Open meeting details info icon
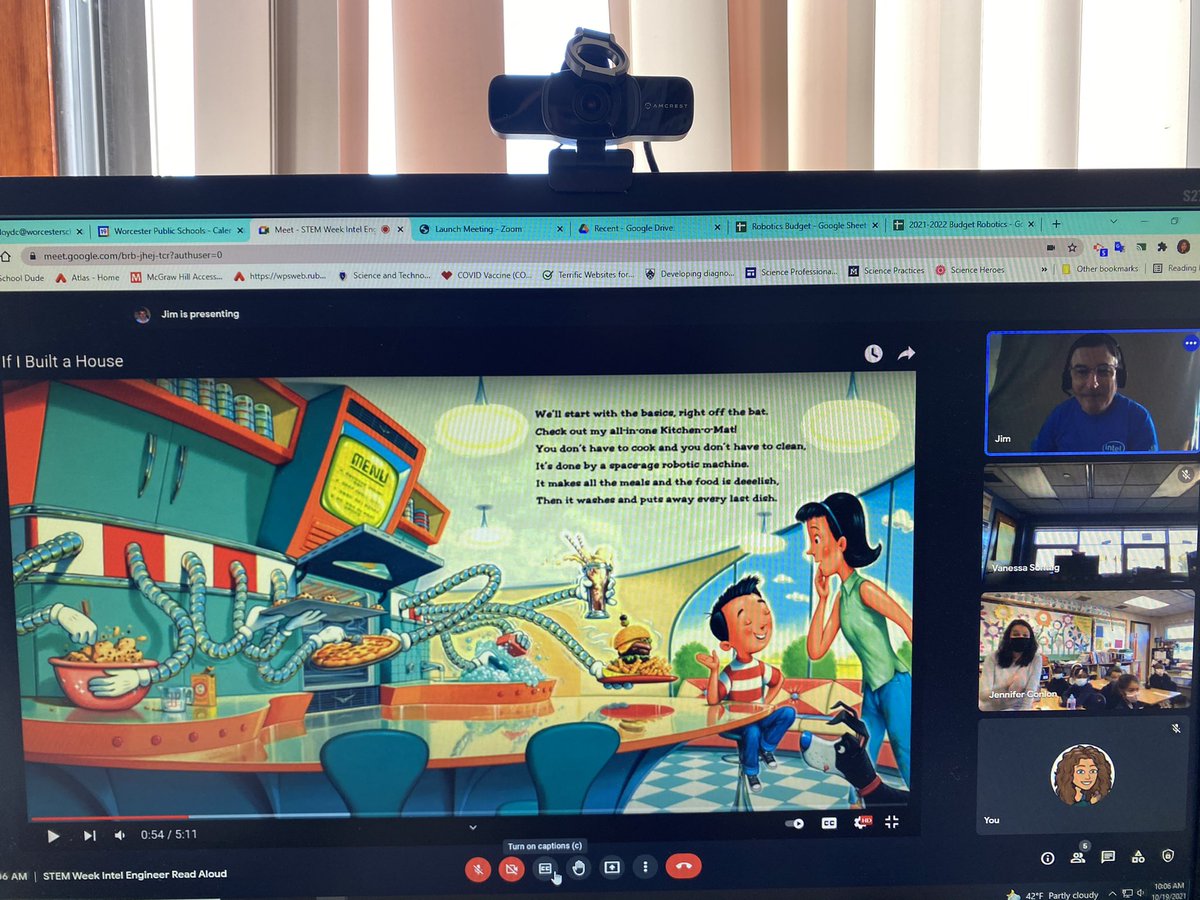Screen dimensions: 1200x900 (1048, 857)
